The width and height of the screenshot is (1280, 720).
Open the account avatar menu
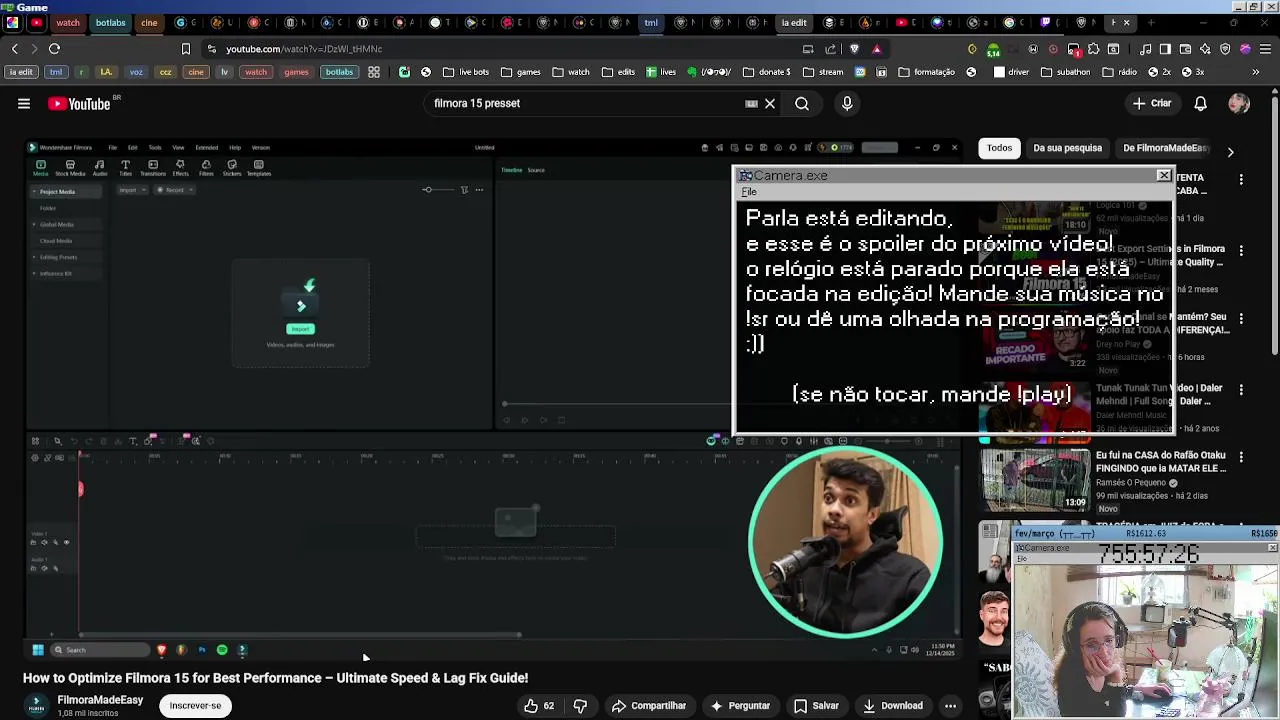[1239, 103]
